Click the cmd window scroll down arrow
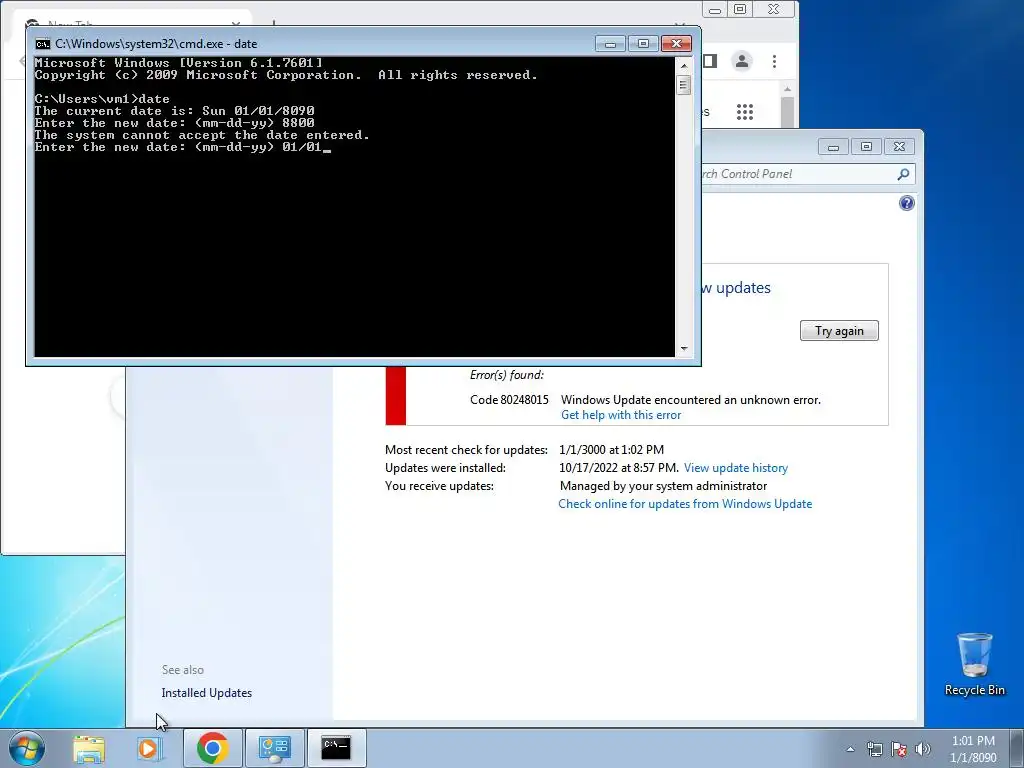This screenshot has width=1024, height=768. coord(684,349)
